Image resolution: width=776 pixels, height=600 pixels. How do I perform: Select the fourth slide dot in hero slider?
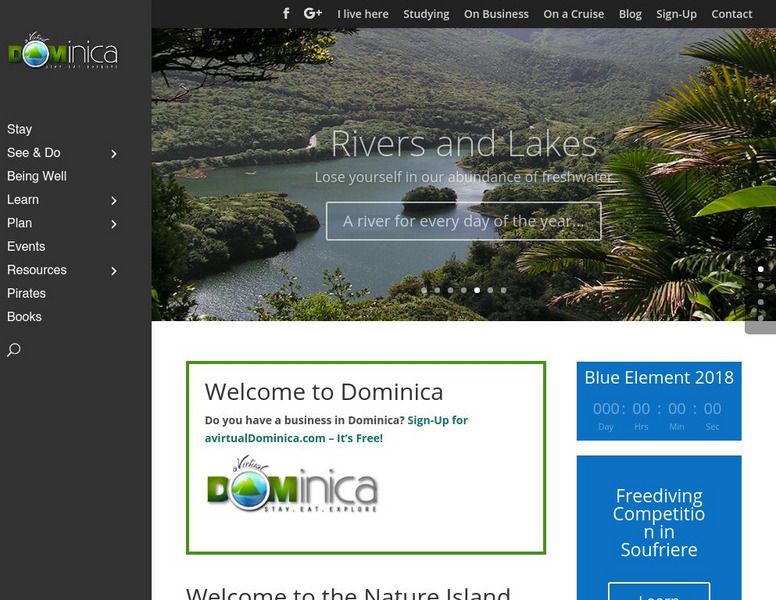(x=464, y=290)
